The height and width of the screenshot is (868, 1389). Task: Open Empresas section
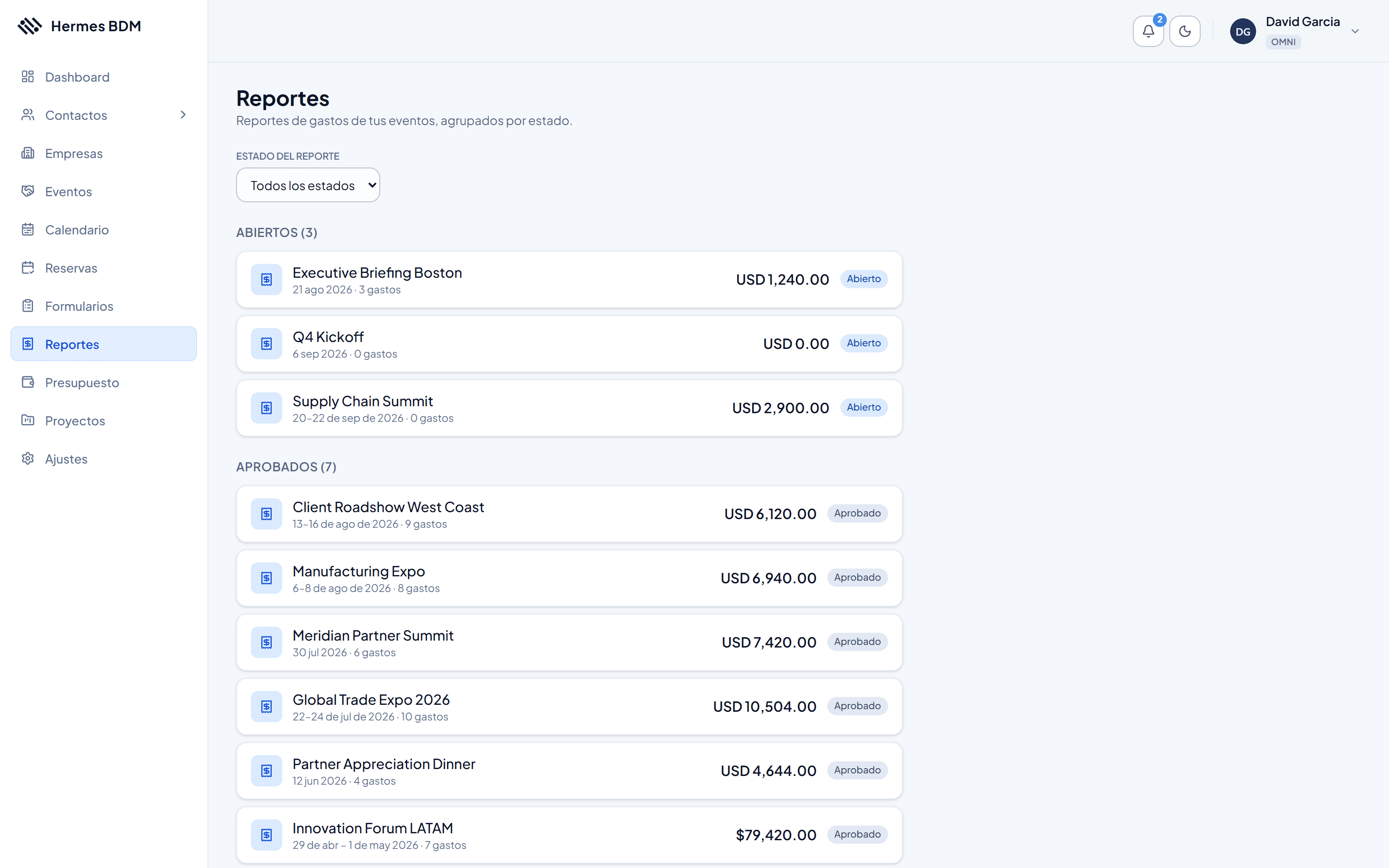[104, 153]
